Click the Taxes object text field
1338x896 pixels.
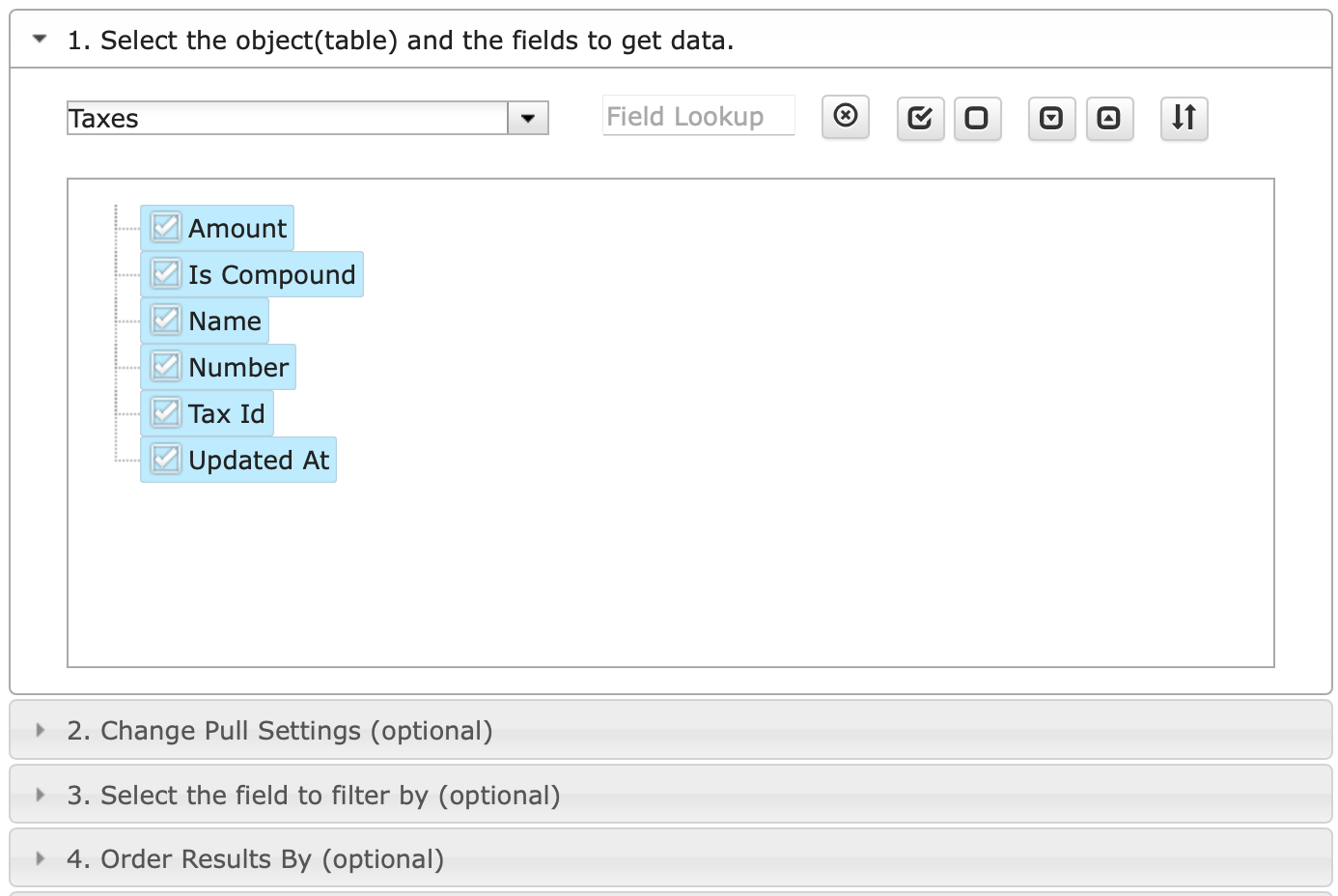pos(287,119)
